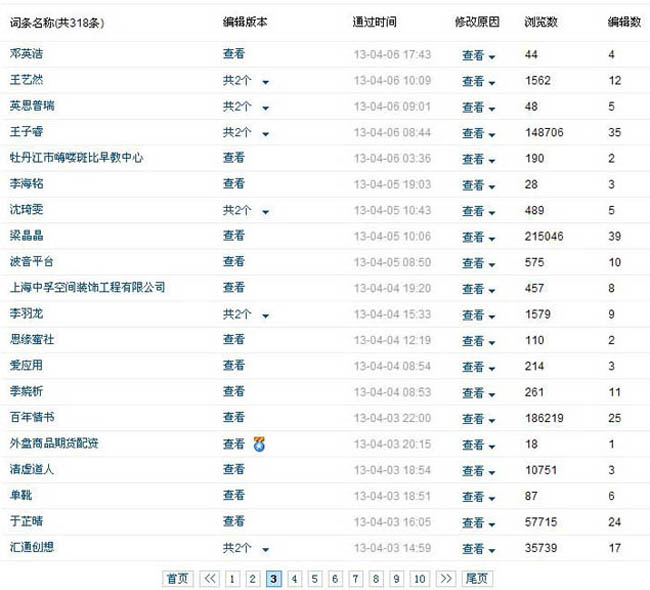
Task: Open 修改原因 dropdown for 邓英洁 row
Action: (478, 55)
